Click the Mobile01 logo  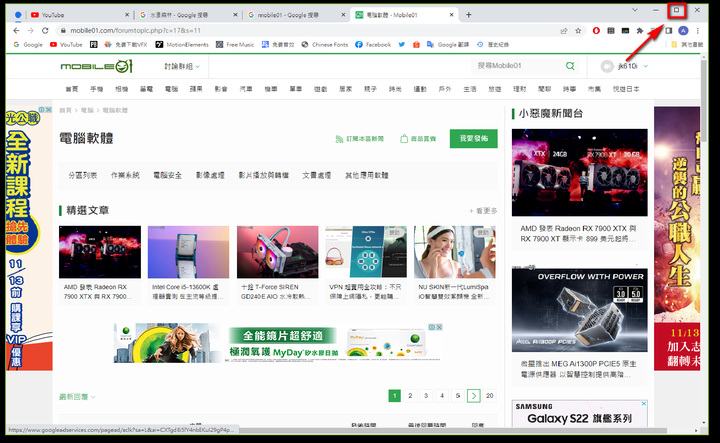point(96,66)
